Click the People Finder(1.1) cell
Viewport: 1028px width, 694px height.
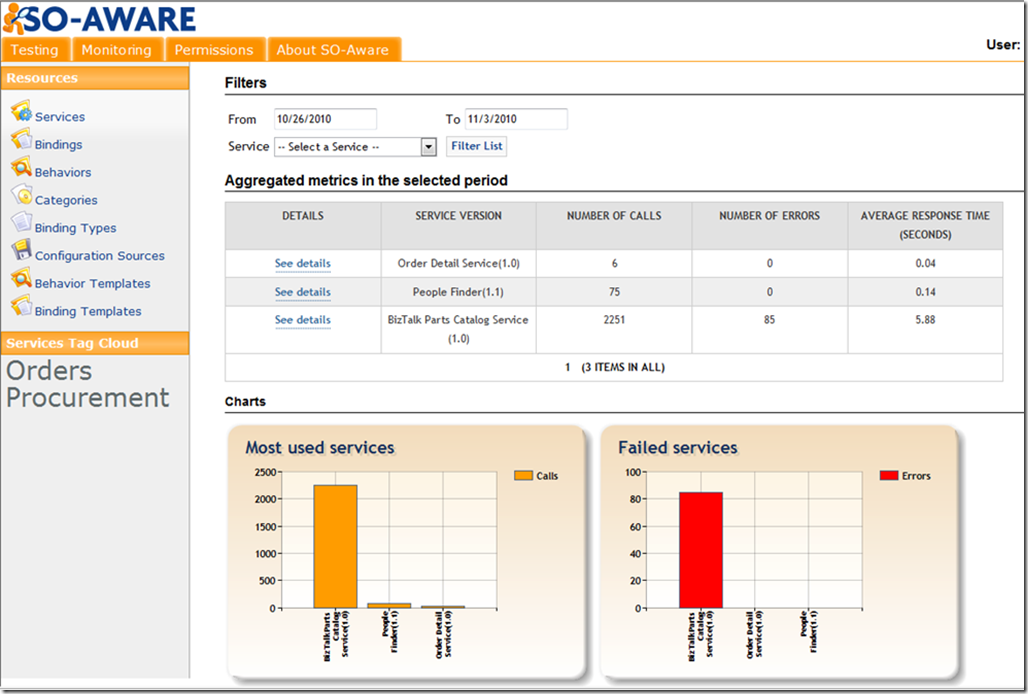click(458, 292)
